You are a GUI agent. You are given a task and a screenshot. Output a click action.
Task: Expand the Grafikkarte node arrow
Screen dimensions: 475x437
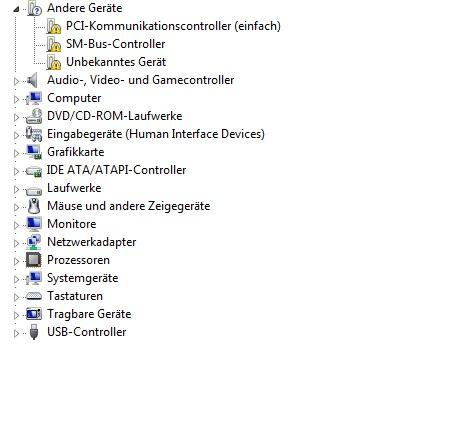16,153
